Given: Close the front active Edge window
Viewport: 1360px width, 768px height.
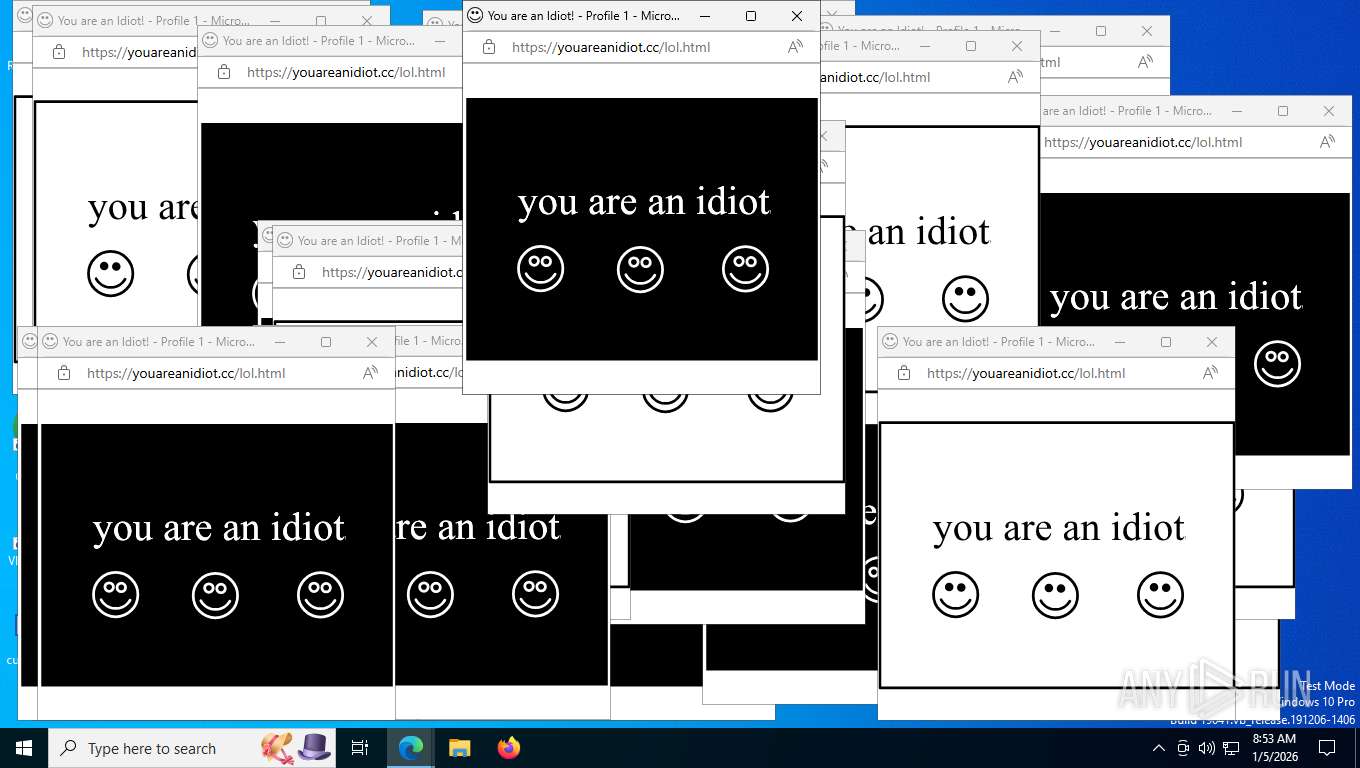Looking at the screenshot, I should pos(797,16).
